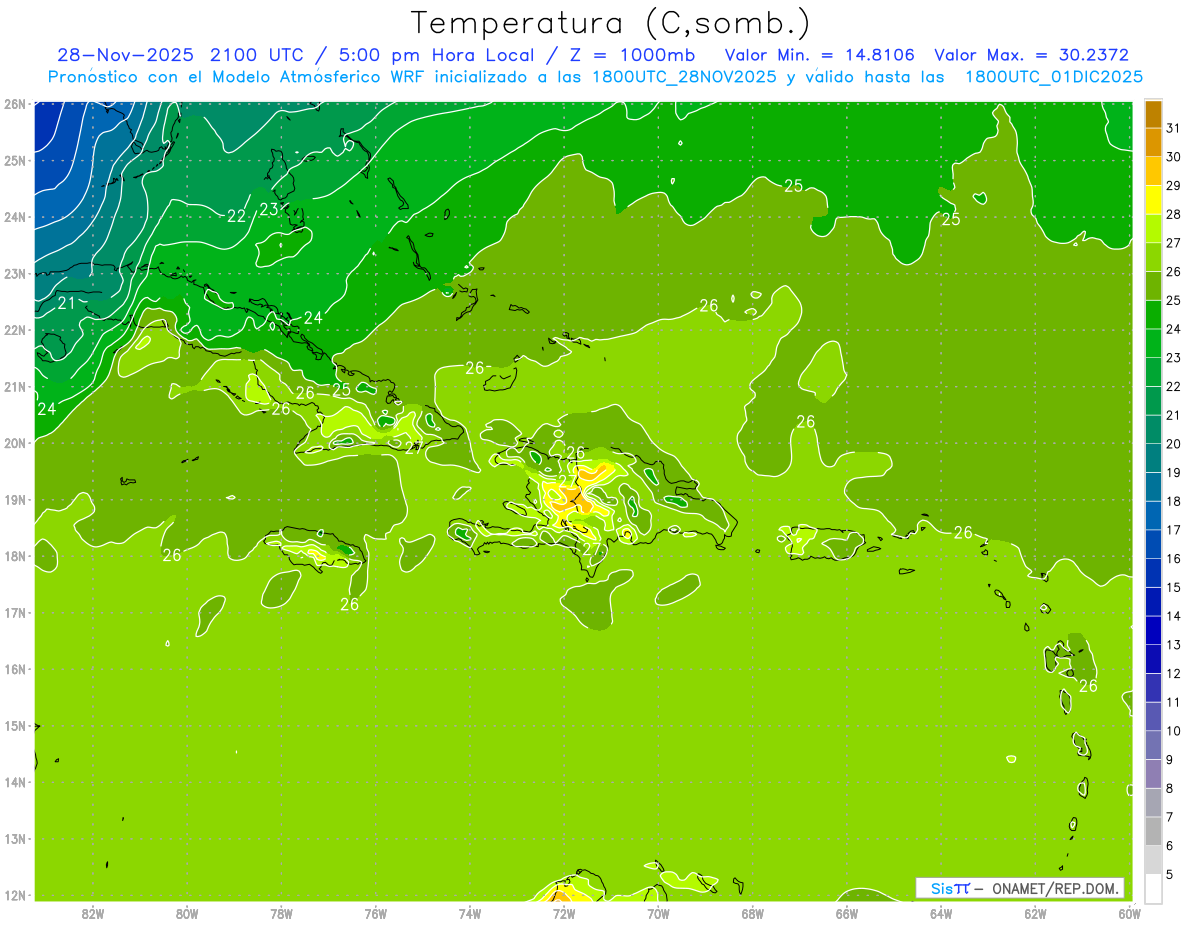The image size is (1200, 927).
Task: Click latitude axis label "17N"
Action: [15, 613]
